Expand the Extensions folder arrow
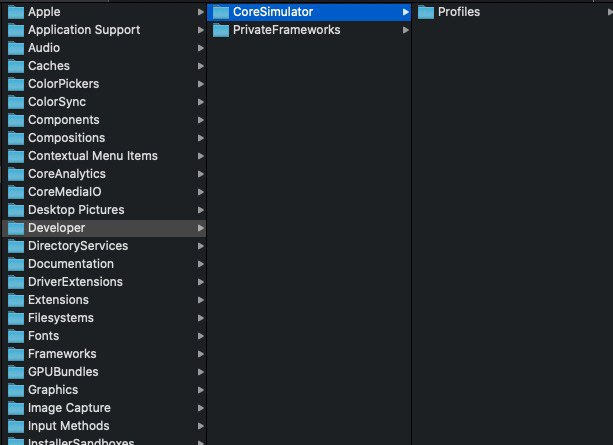613x445 pixels. point(201,300)
